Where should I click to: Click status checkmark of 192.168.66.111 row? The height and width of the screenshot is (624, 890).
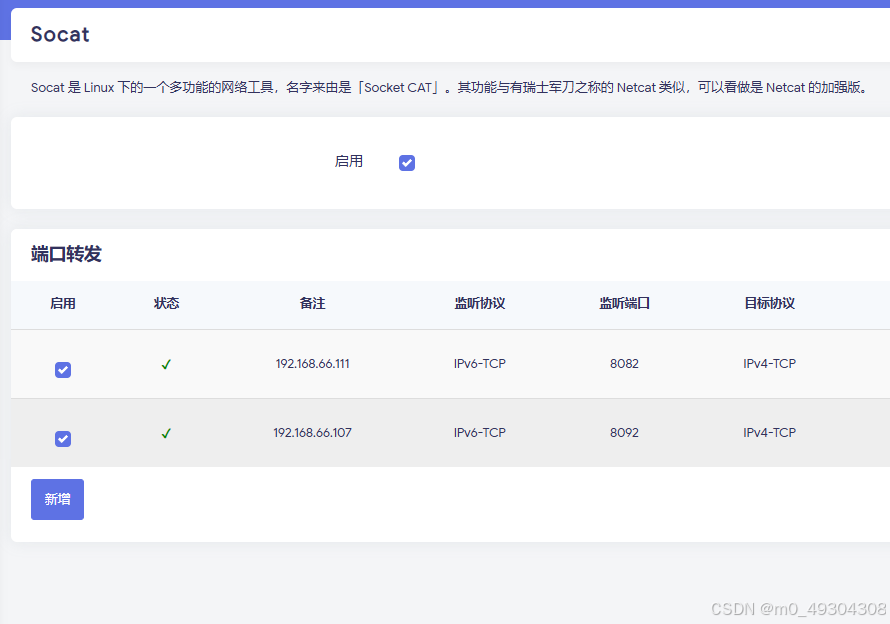[x=166, y=365]
